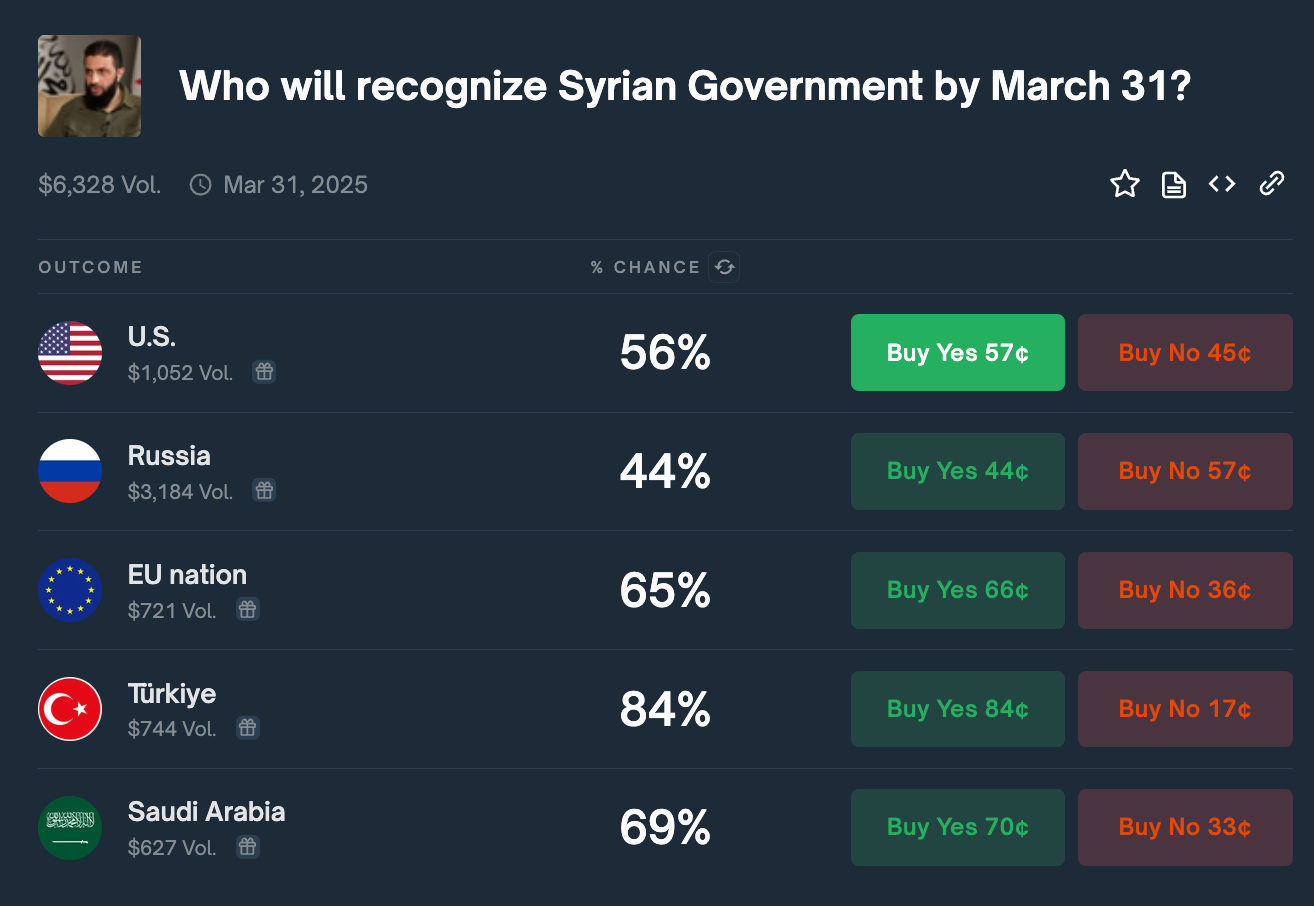Click the gift icon under Türkiye
The image size is (1314, 906).
coord(248,728)
